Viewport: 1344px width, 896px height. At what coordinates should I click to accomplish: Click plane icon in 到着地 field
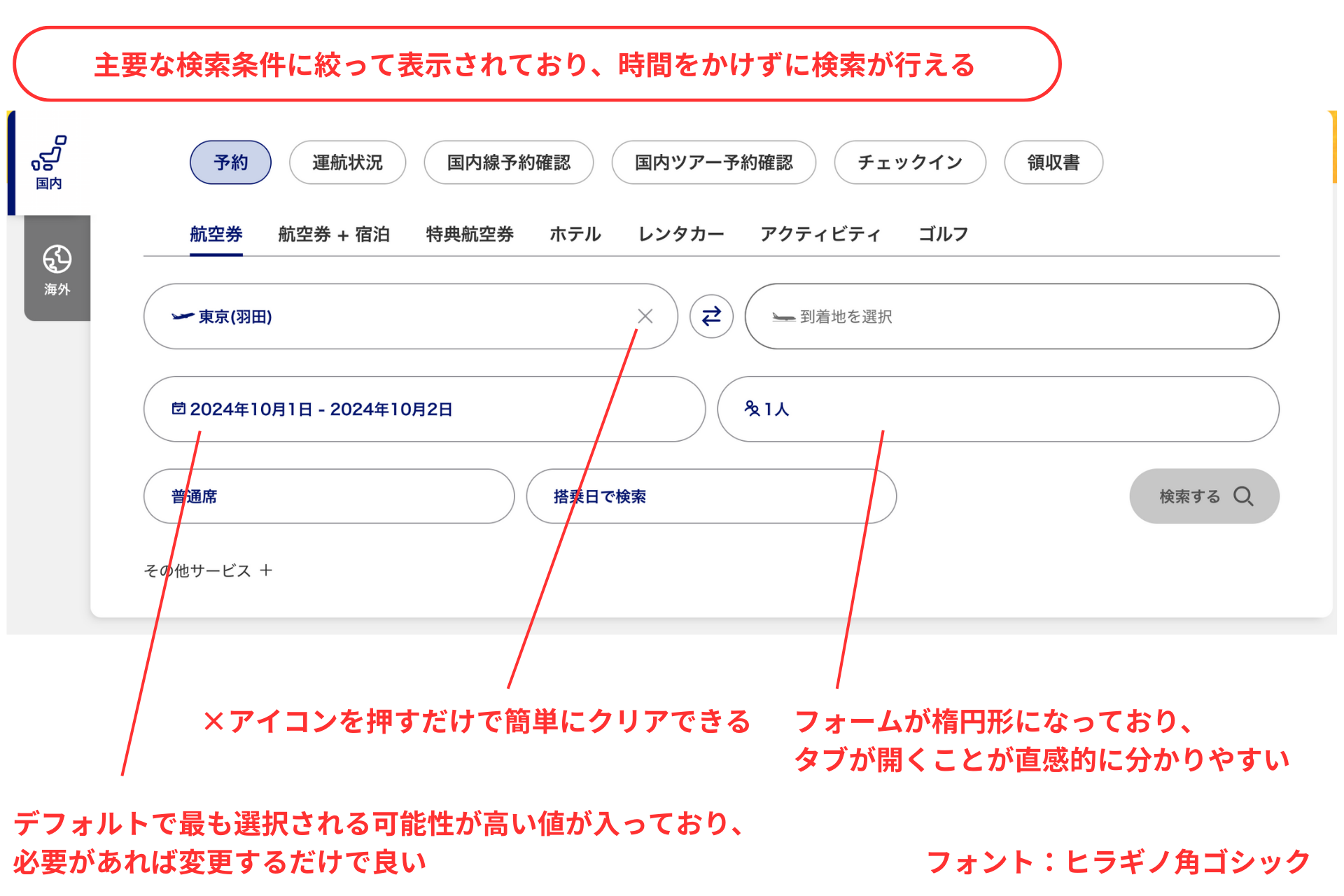pos(783,317)
